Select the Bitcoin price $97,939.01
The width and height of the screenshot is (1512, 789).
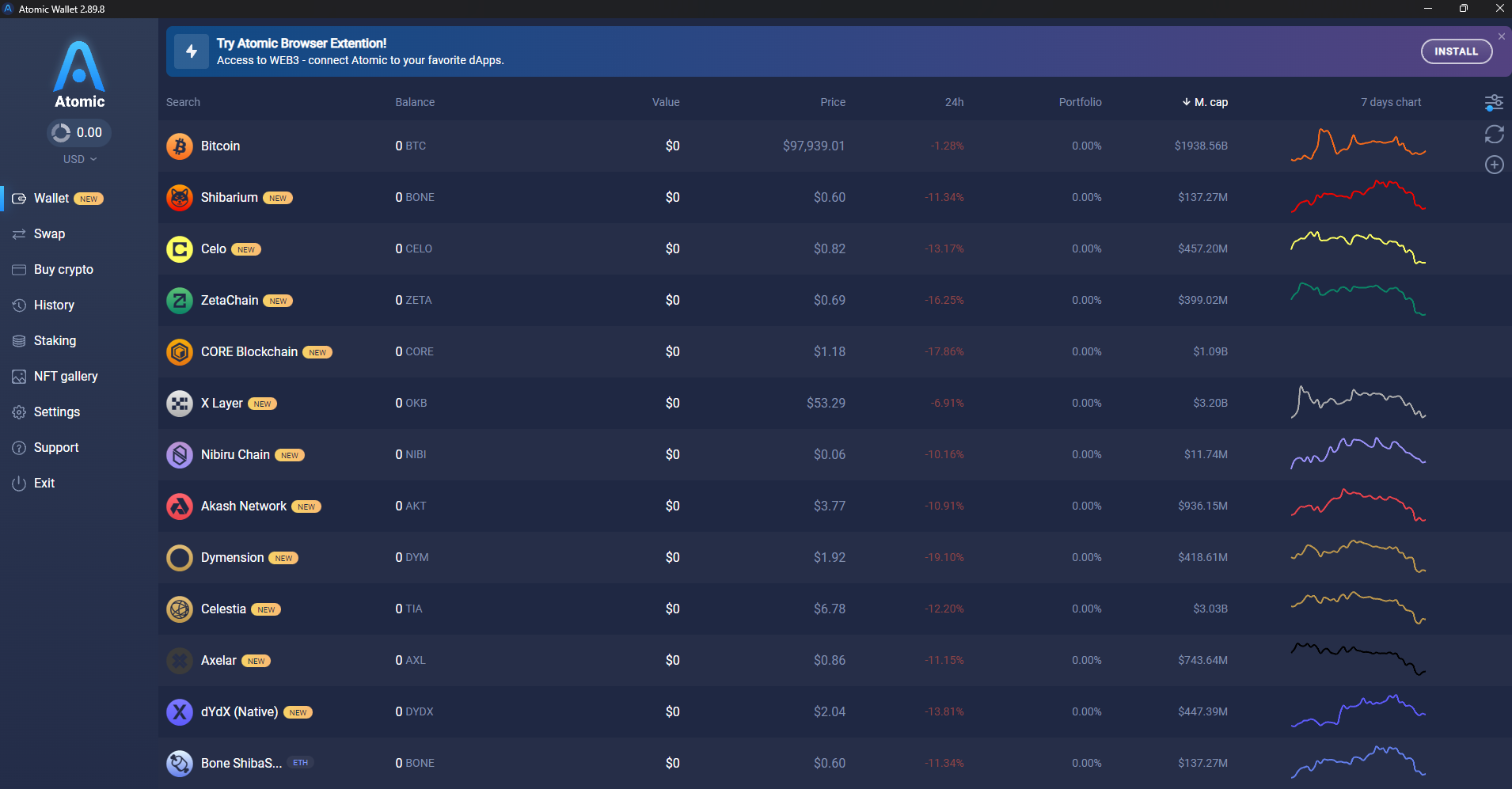pyautogui.click(x=814, y=146)
